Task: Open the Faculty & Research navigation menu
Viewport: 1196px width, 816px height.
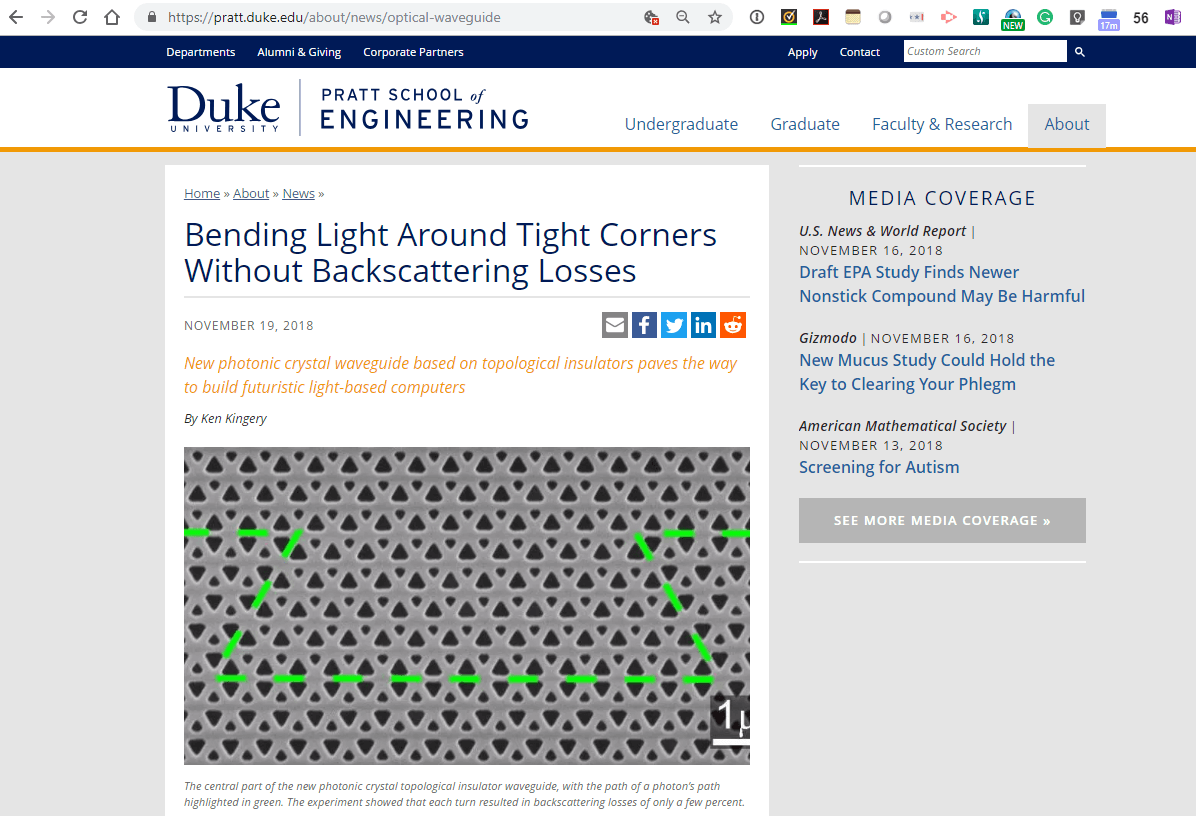Action: click(x=941, y=124)
